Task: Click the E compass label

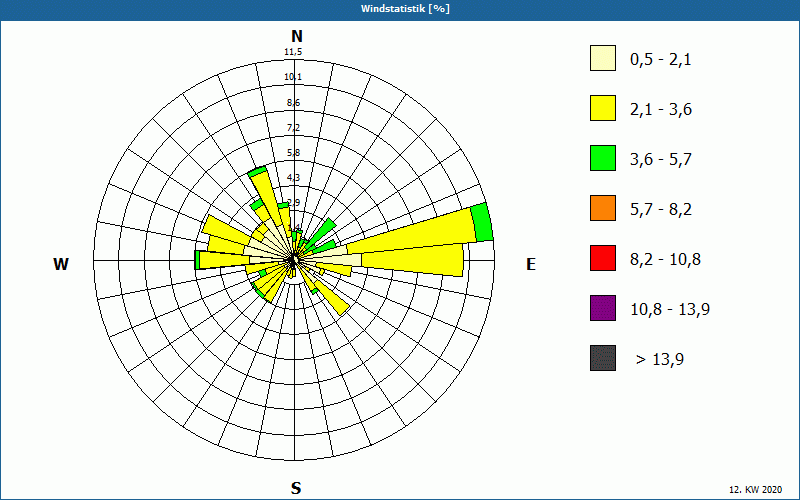Action: point(531,264)
